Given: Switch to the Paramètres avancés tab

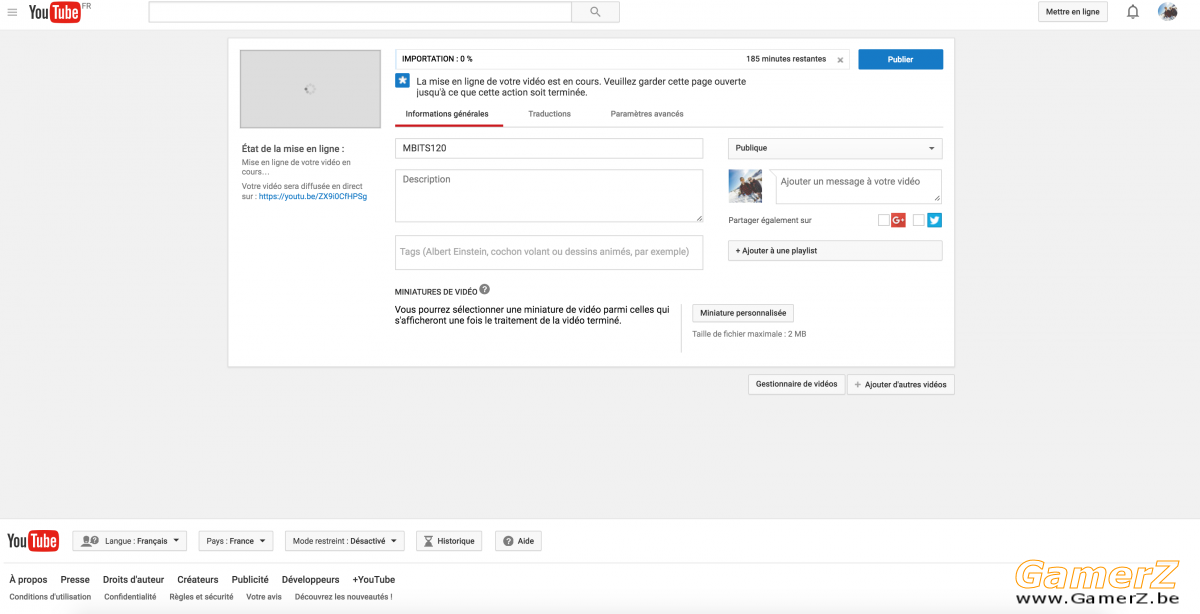Looking at the screenshot, I should 647,114.
